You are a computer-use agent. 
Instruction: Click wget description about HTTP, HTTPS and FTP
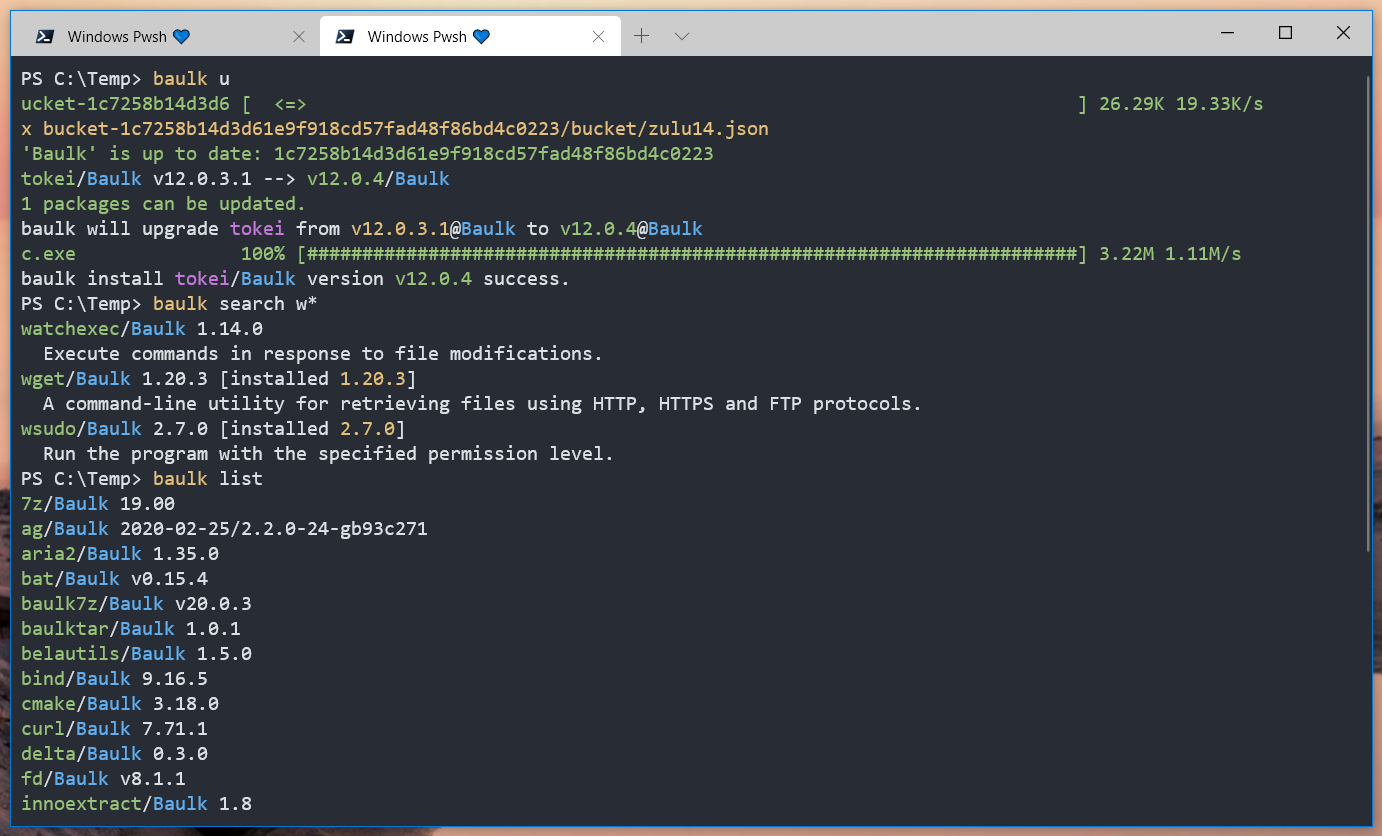482,404
